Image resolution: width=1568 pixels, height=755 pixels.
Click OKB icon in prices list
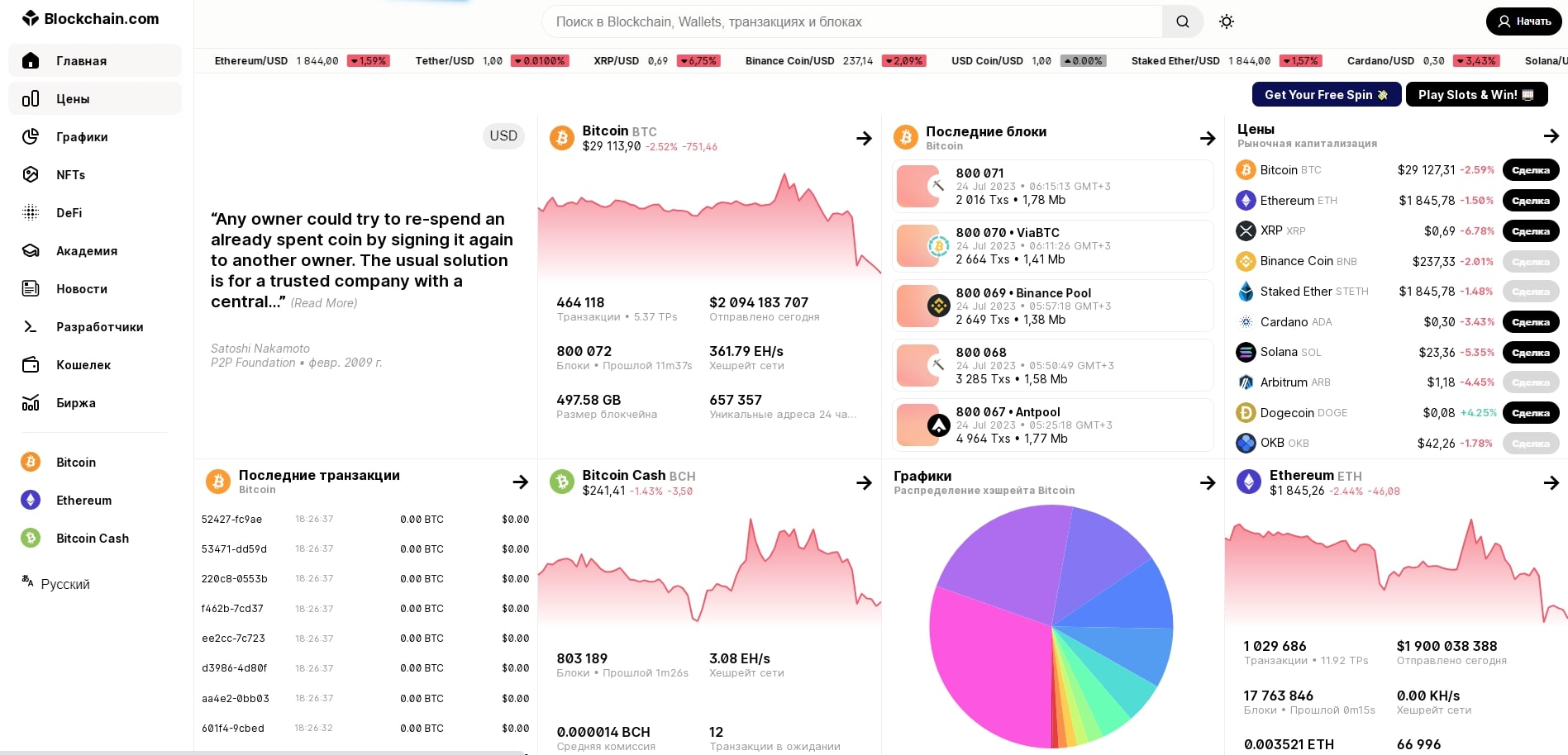pos(1246,443)
